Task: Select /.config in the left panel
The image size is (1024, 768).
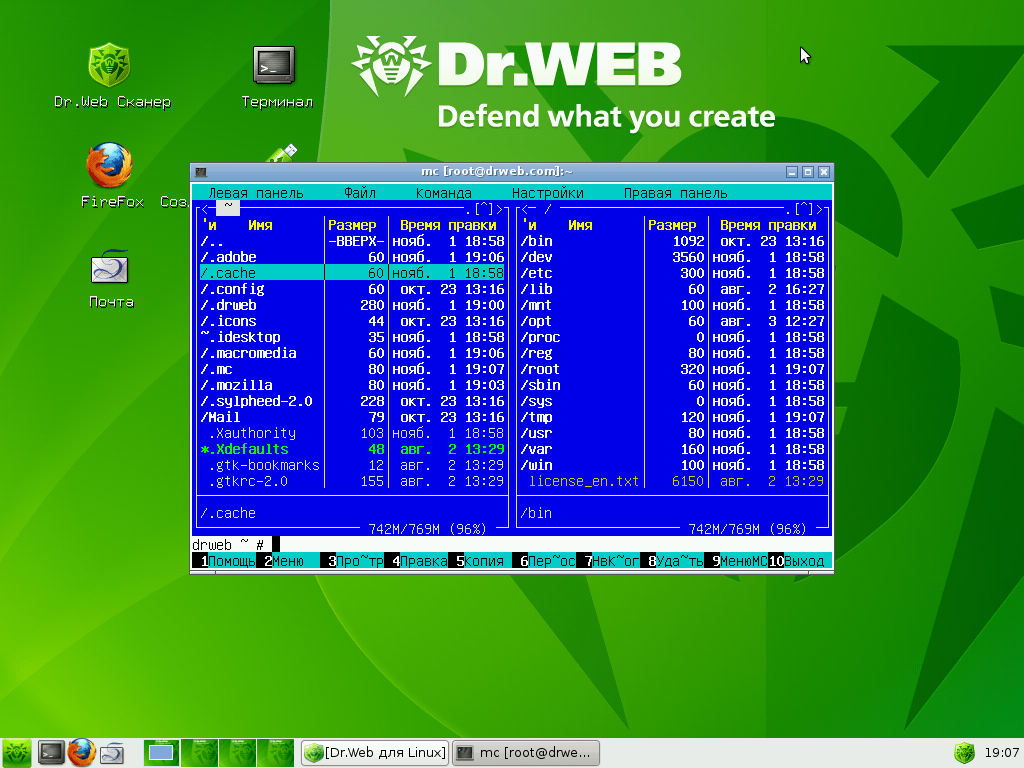Action: (x=352, y=289)
